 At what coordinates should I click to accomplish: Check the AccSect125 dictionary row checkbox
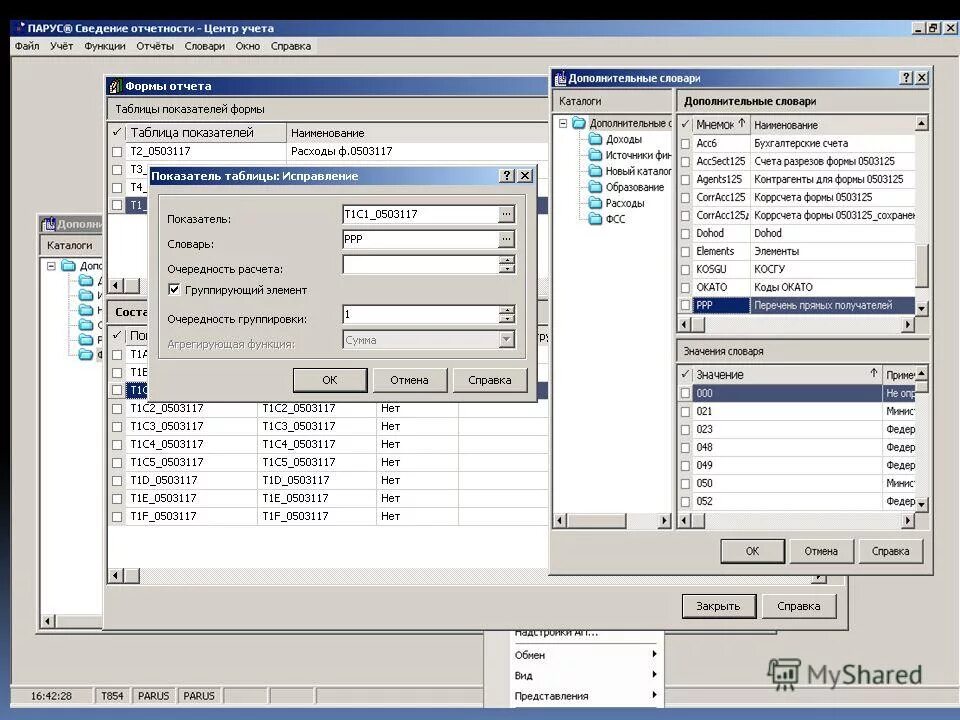[686, 162]
